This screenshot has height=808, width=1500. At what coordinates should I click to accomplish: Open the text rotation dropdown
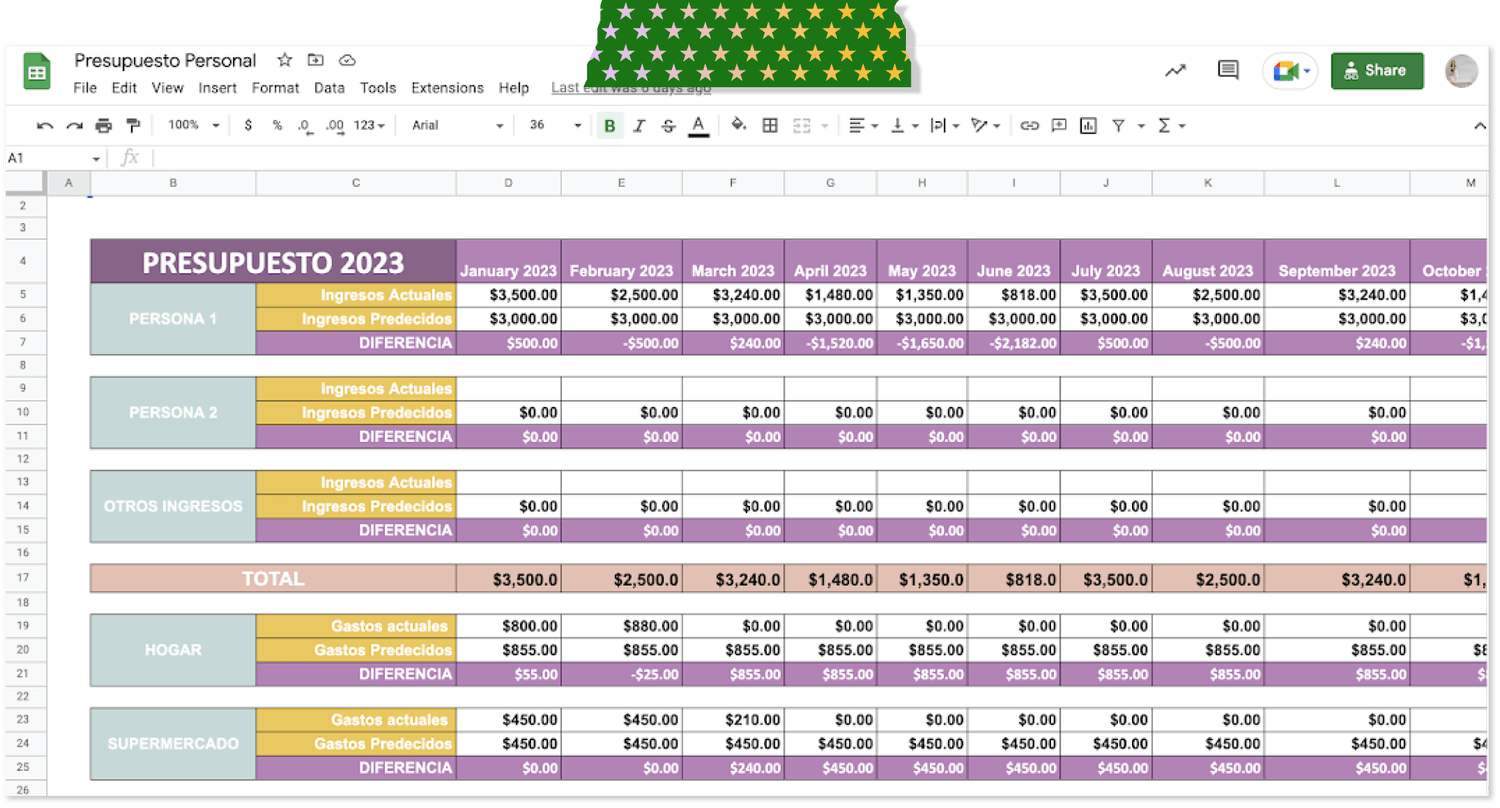coord(985,126)
